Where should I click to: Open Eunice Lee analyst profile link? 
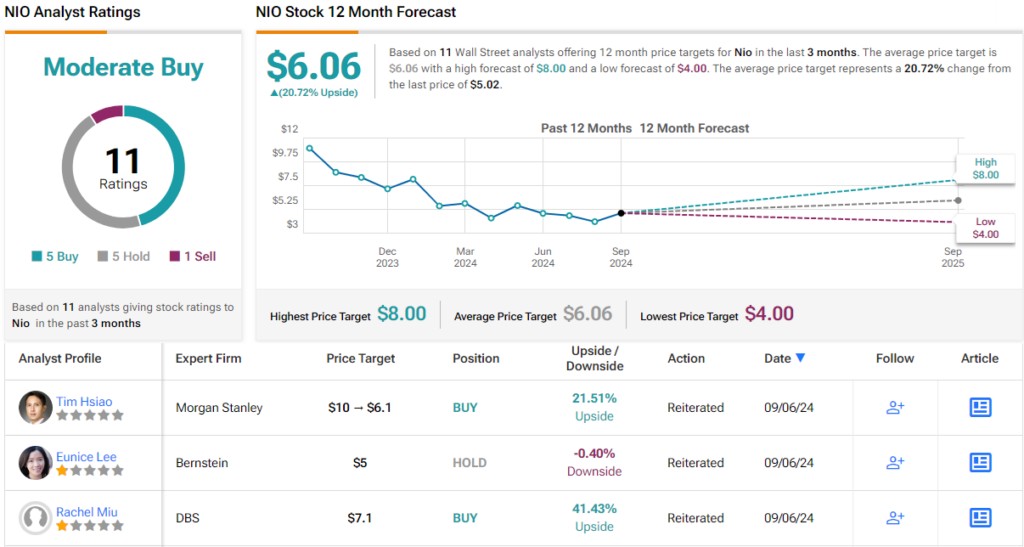click(86, 456)
